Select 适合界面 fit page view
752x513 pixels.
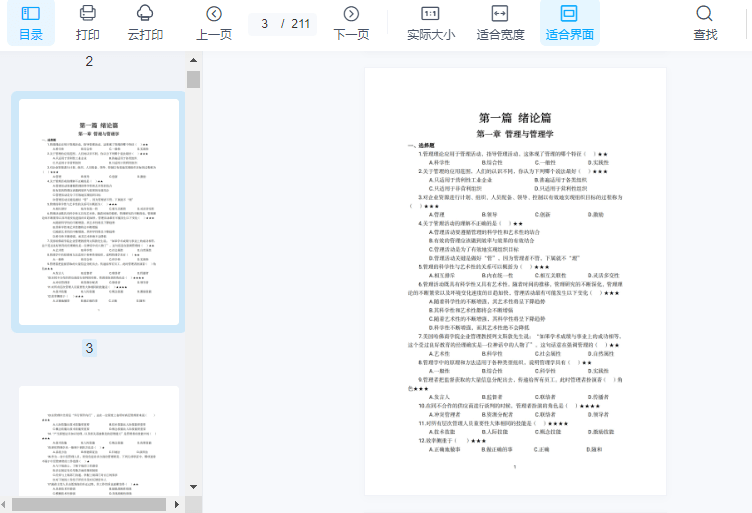point(570,23)
